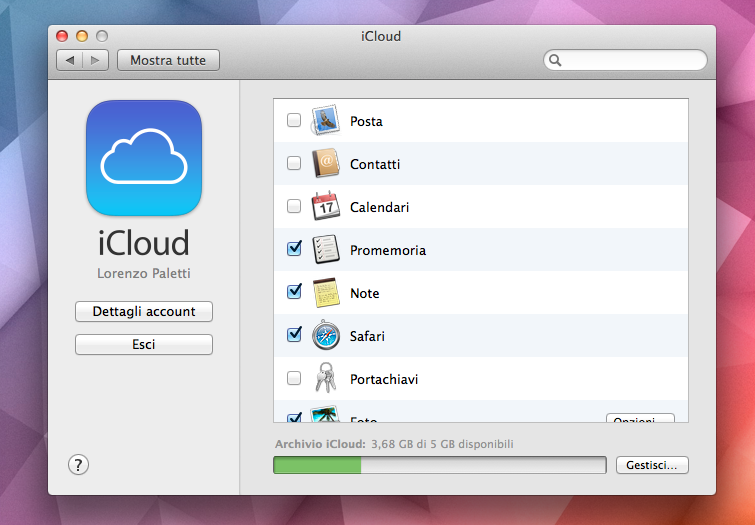Enable the Posta checkbox
This screenshot has width=755, height=525.
tap(294, 120)
